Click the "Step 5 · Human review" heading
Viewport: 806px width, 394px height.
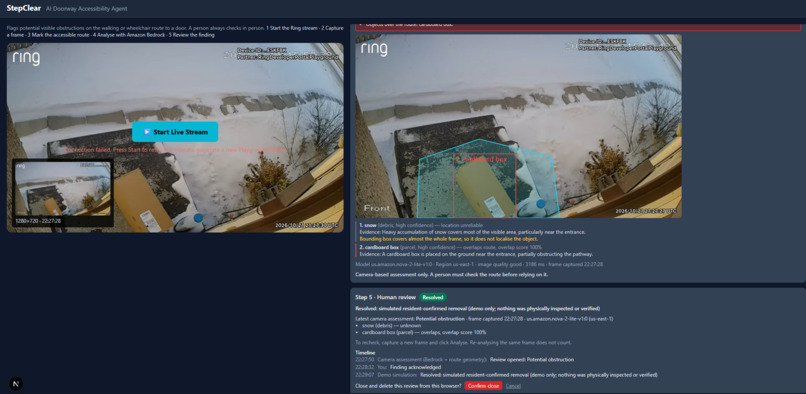pyautogui.click(x=386, y=297)
